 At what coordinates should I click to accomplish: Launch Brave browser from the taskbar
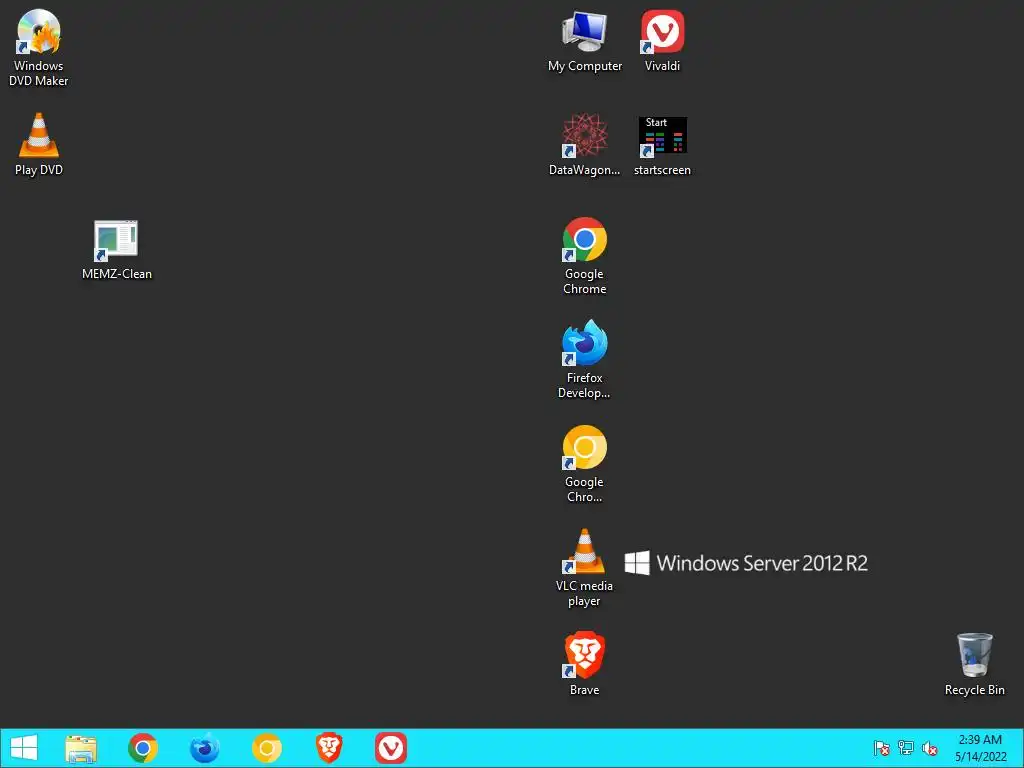pyautogui.click(x=329, y=748)
